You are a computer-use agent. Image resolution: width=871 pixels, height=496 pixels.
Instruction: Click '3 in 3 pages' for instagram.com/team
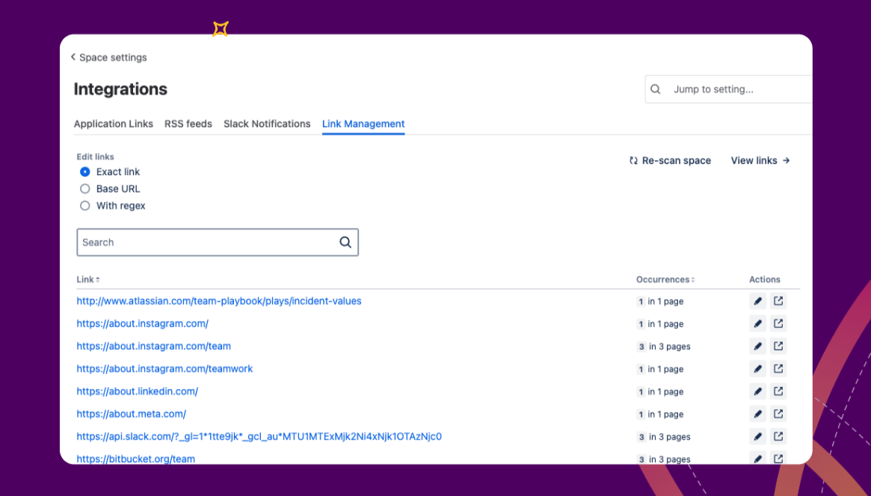click(663, 347)
